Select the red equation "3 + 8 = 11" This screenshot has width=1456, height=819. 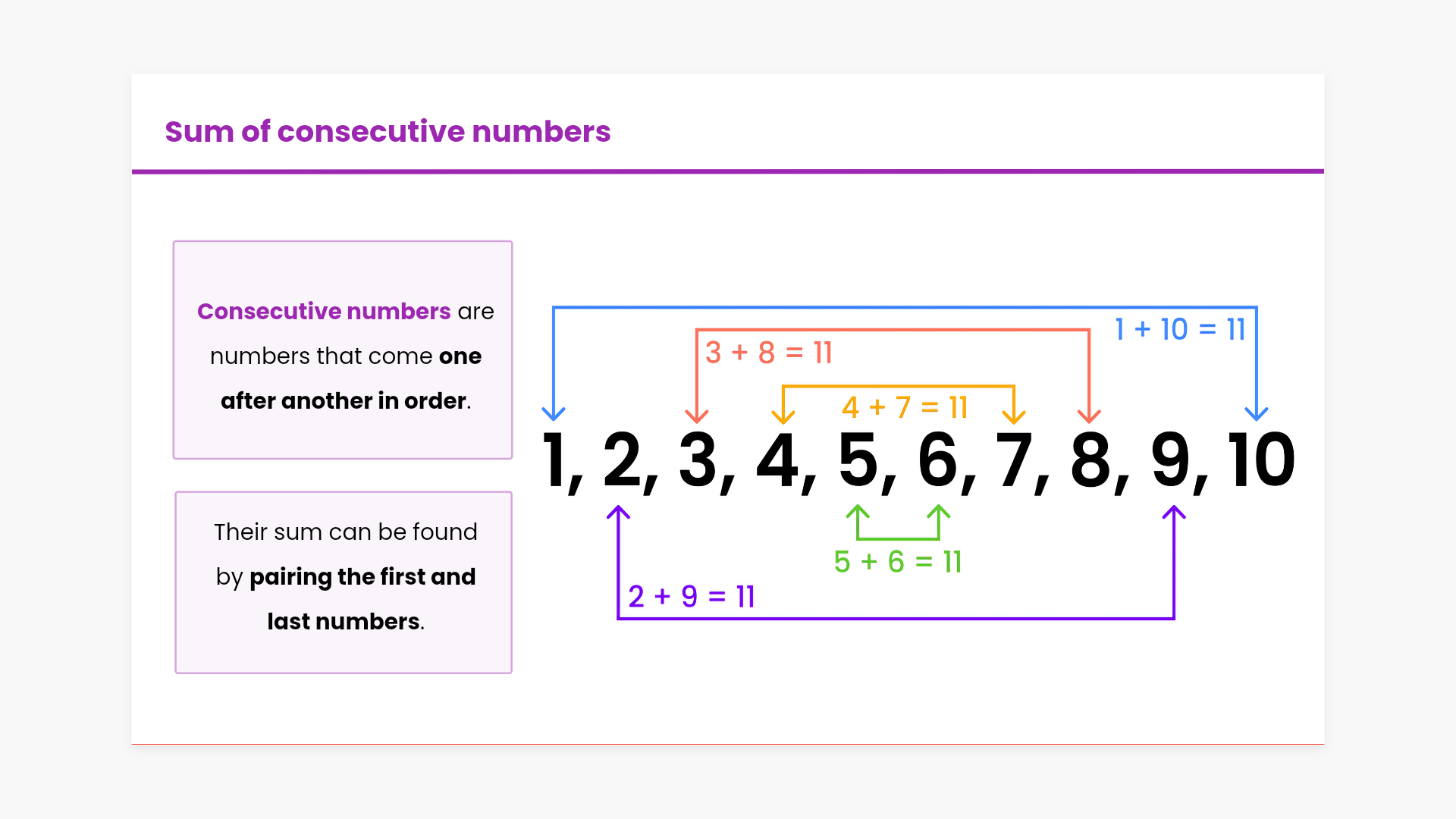pyautogui.click(x=769, y=353)
